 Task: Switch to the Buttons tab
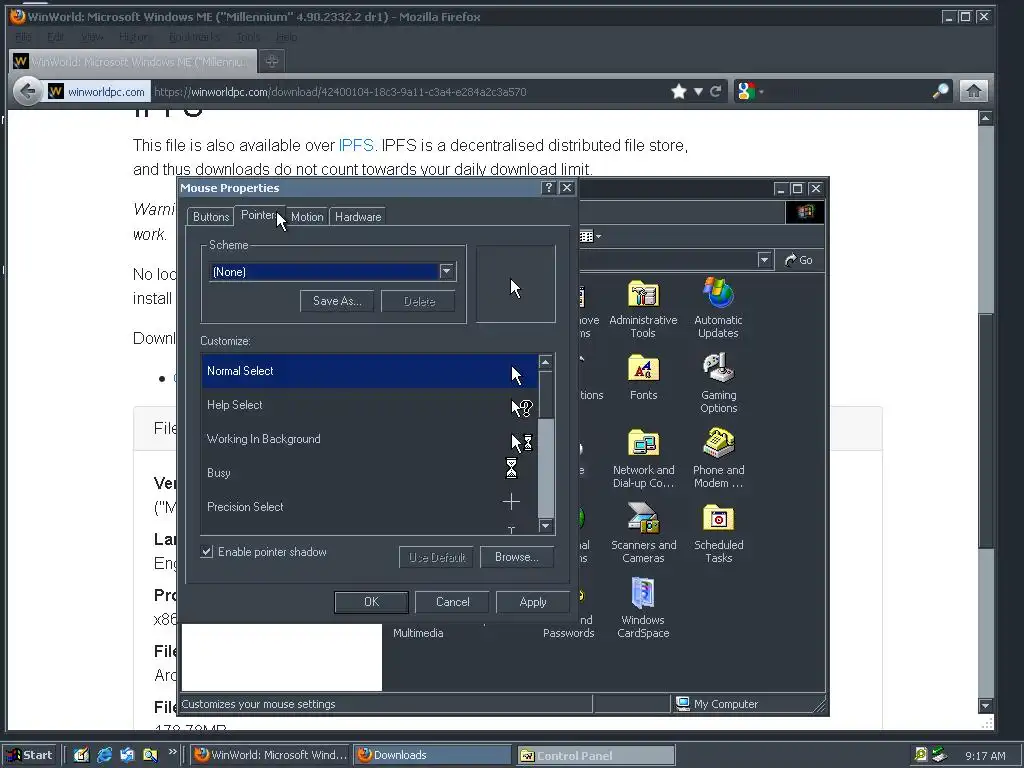pyautogui.click(x=211, y=217)
